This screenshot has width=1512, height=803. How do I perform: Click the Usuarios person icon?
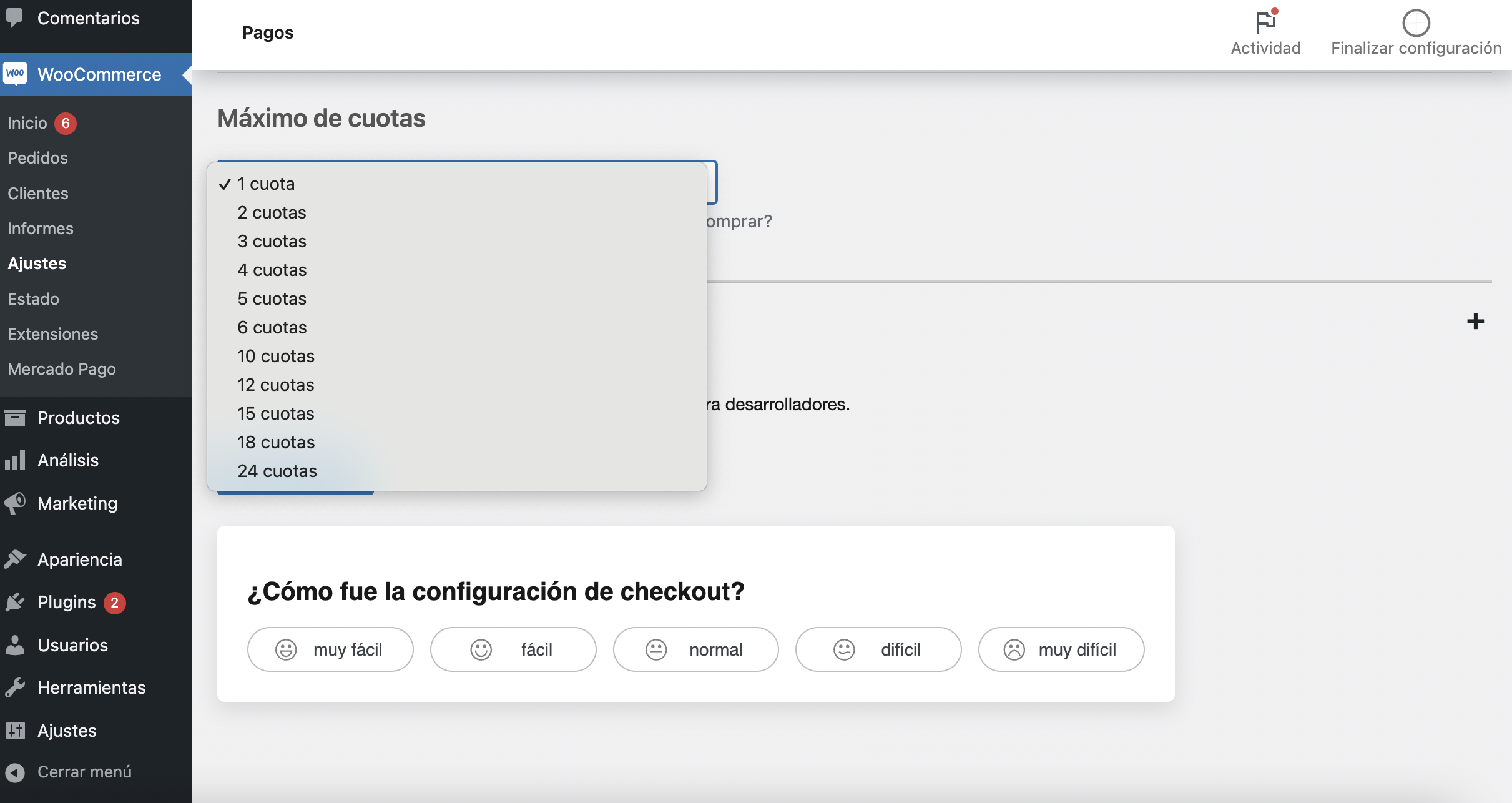pos(15,644)
